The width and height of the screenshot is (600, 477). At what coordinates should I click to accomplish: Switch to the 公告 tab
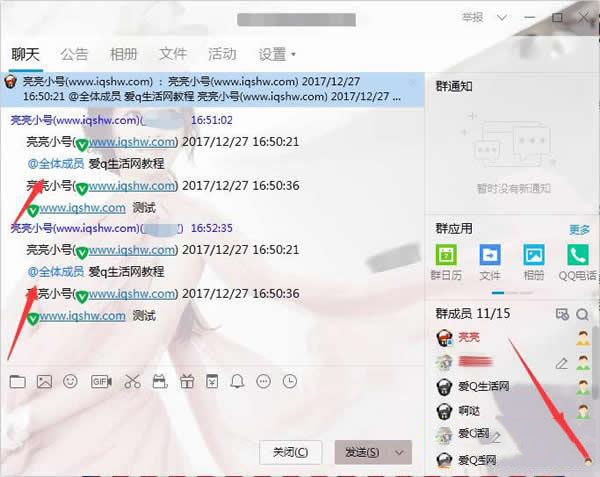click(x=74, y=54)
